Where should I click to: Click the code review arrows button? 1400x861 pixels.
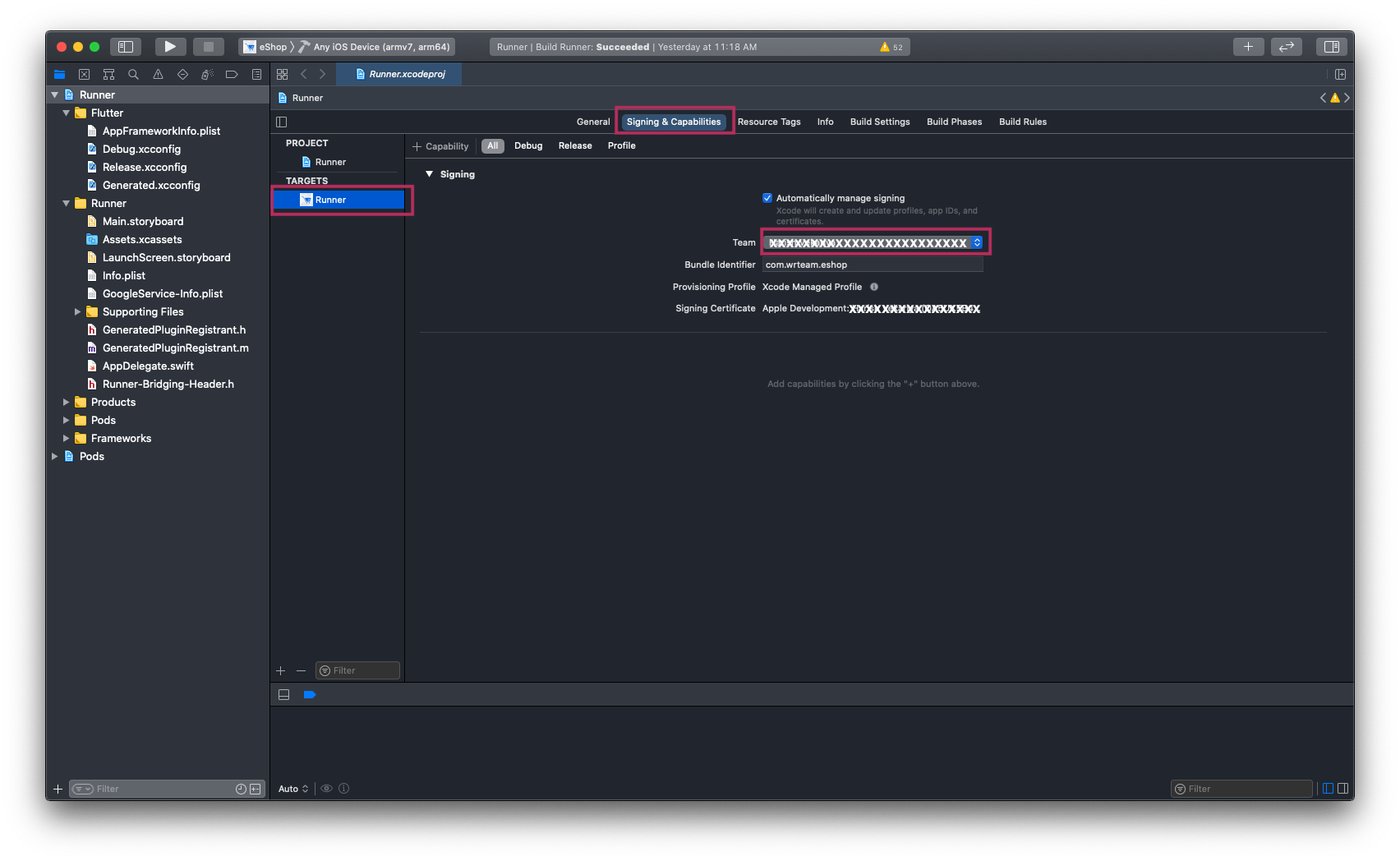click(x=1287, y=47)
